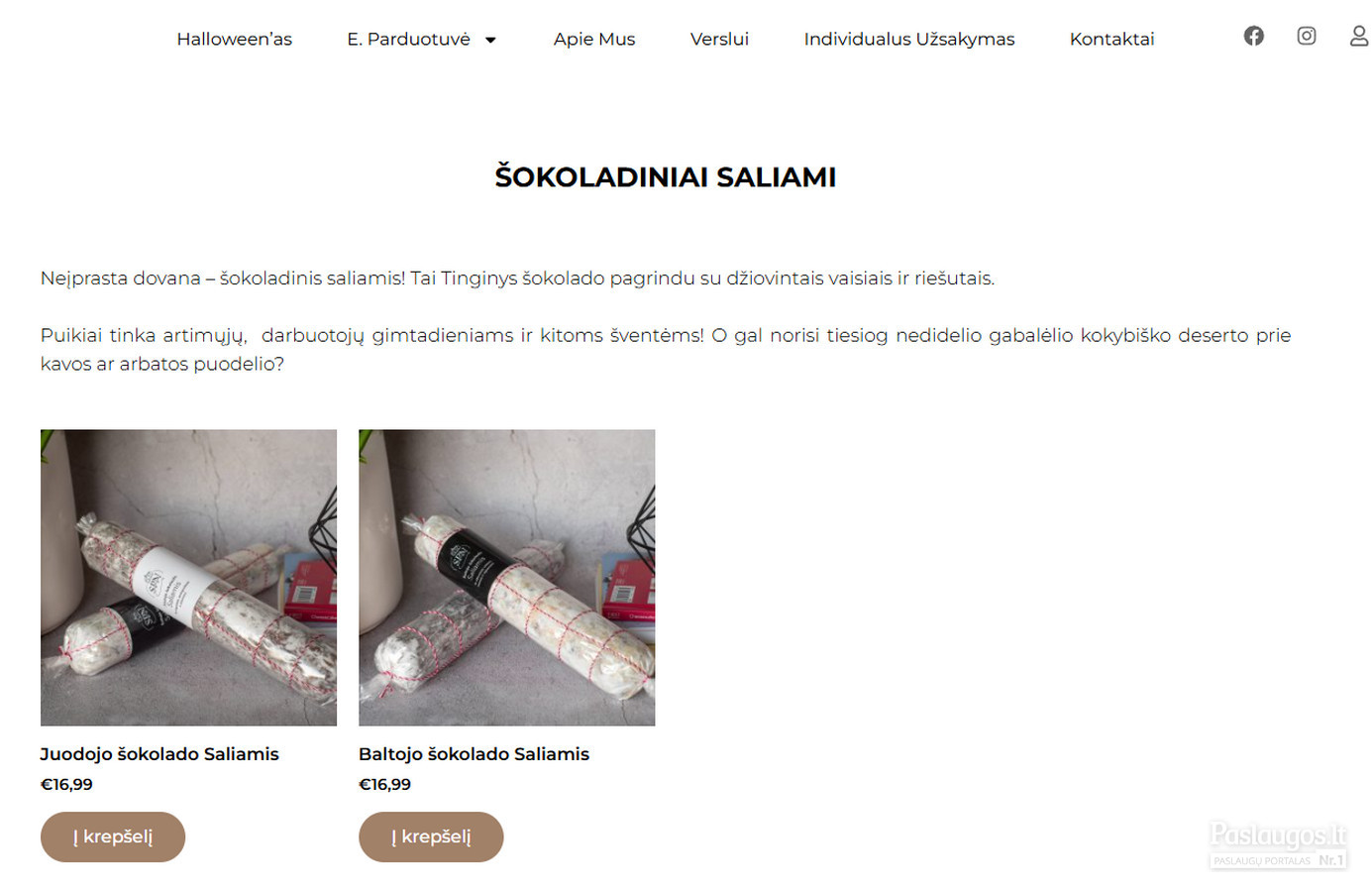This screenshot has width=1372, height=892.
Task: Open the Halloween'as menu item
Action: [235, 39]
